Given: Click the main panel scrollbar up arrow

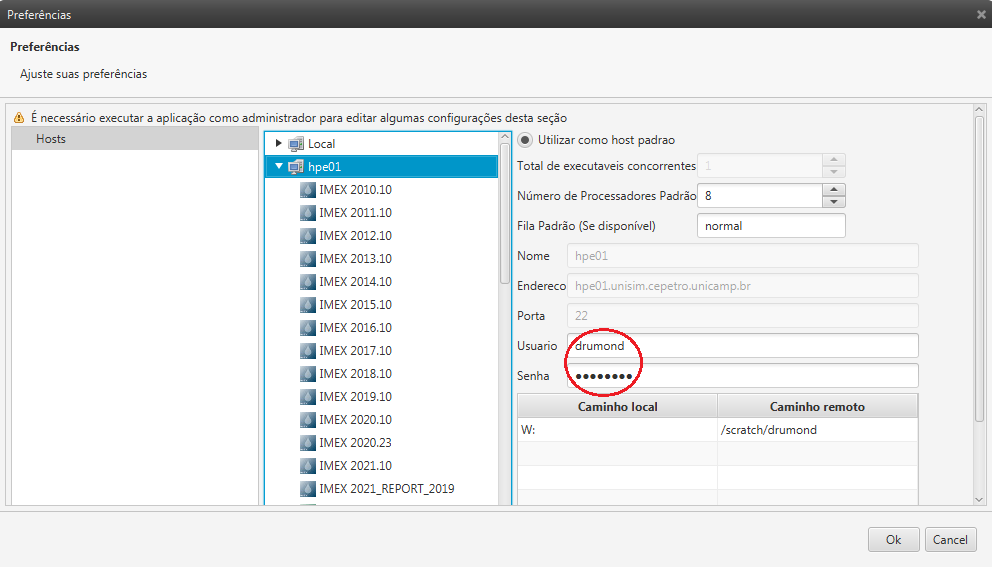Looking at the screenshot, I should pos(979,110).
